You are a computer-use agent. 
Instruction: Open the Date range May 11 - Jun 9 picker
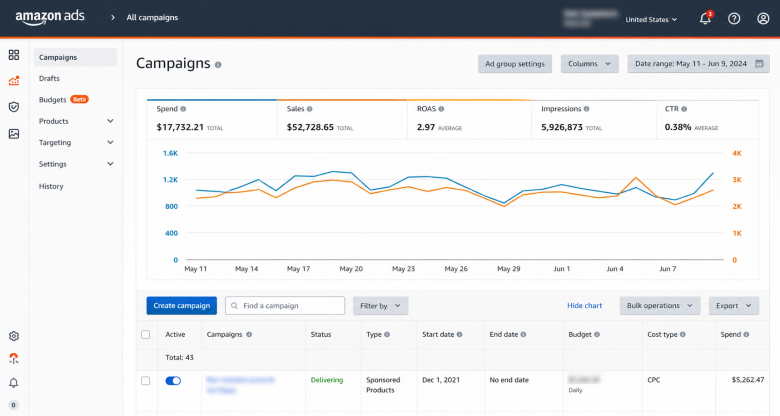[x=698, y=64]
